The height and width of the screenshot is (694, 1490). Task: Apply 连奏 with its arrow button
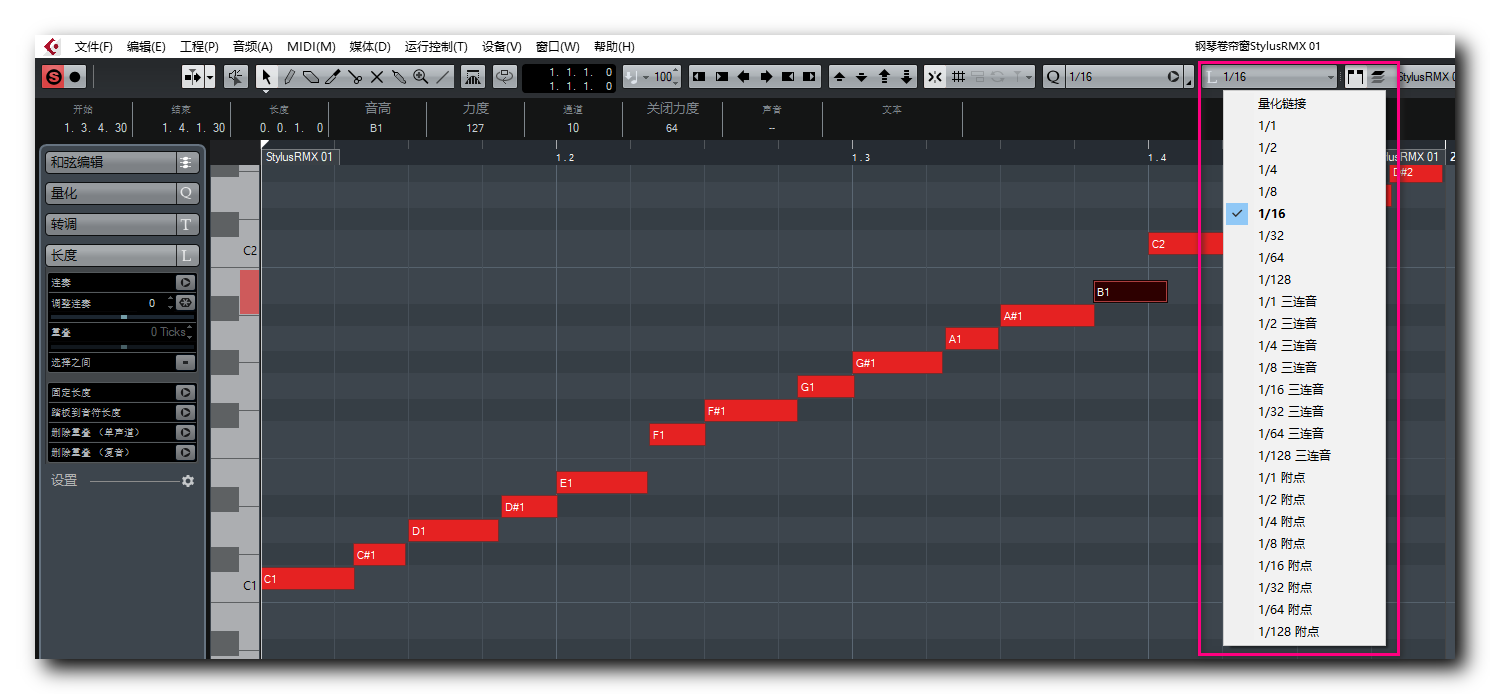coord(185,283)
